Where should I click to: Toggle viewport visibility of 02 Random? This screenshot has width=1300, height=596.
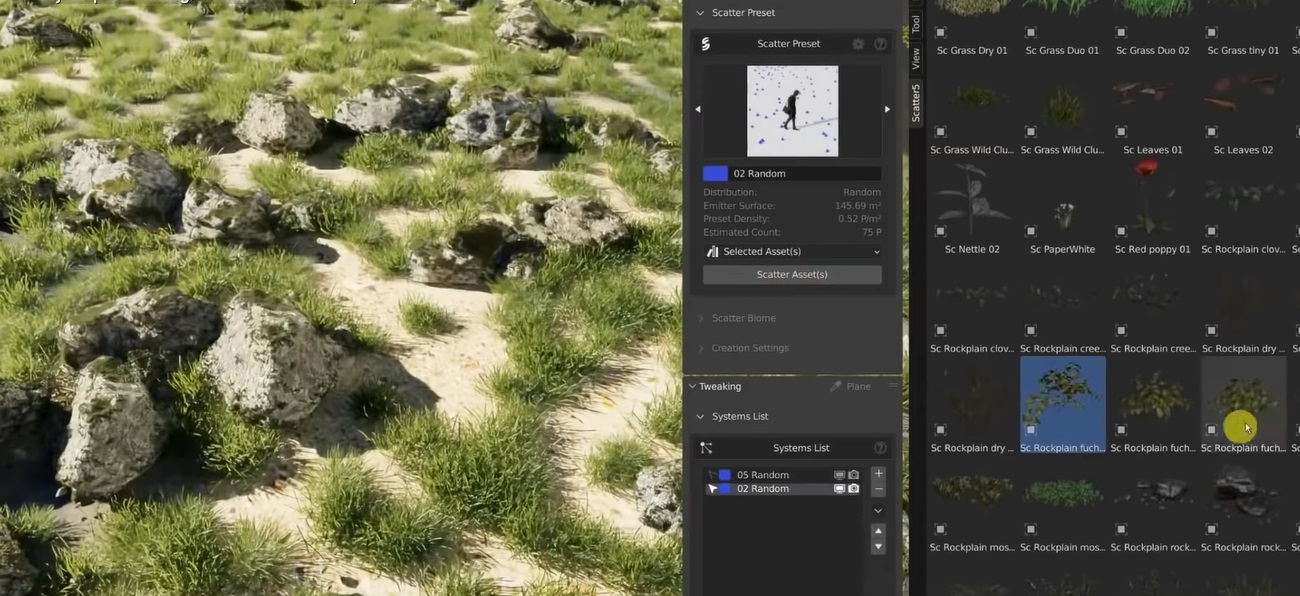pos(840,489)
